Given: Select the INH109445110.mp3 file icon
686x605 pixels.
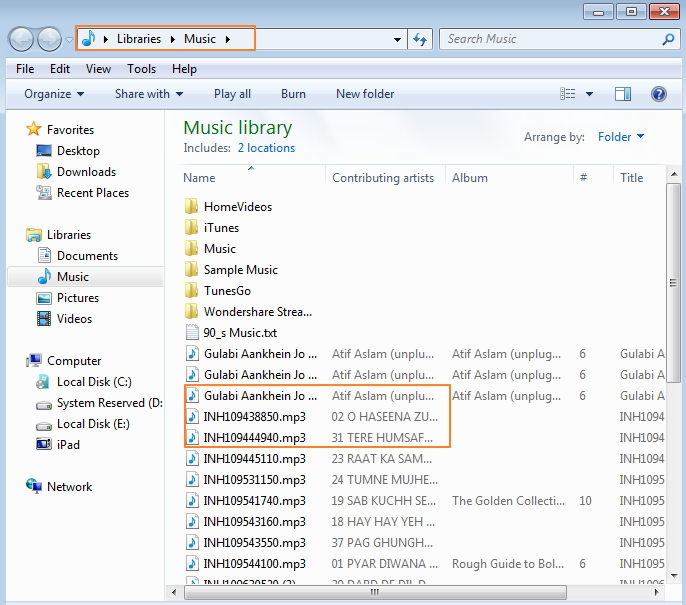Looking at the screenshot, I should click(192, 458).
